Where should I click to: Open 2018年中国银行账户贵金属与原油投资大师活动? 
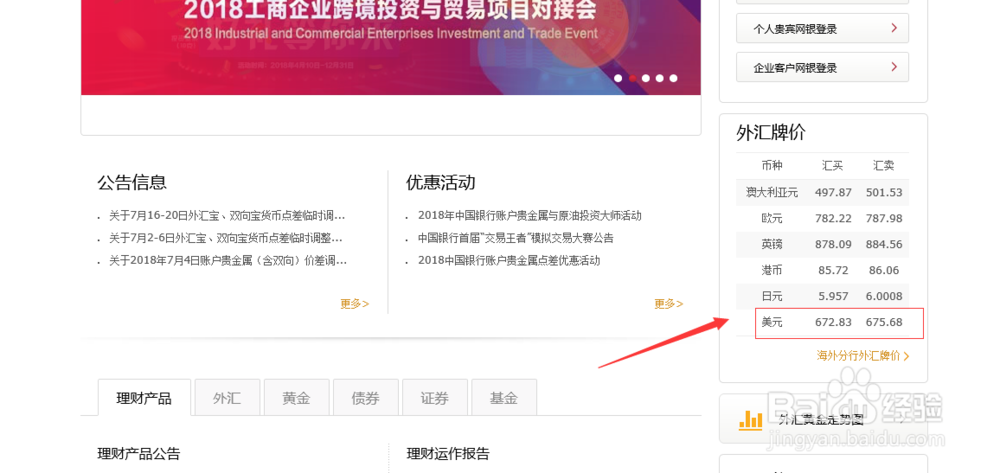[529, 215]
